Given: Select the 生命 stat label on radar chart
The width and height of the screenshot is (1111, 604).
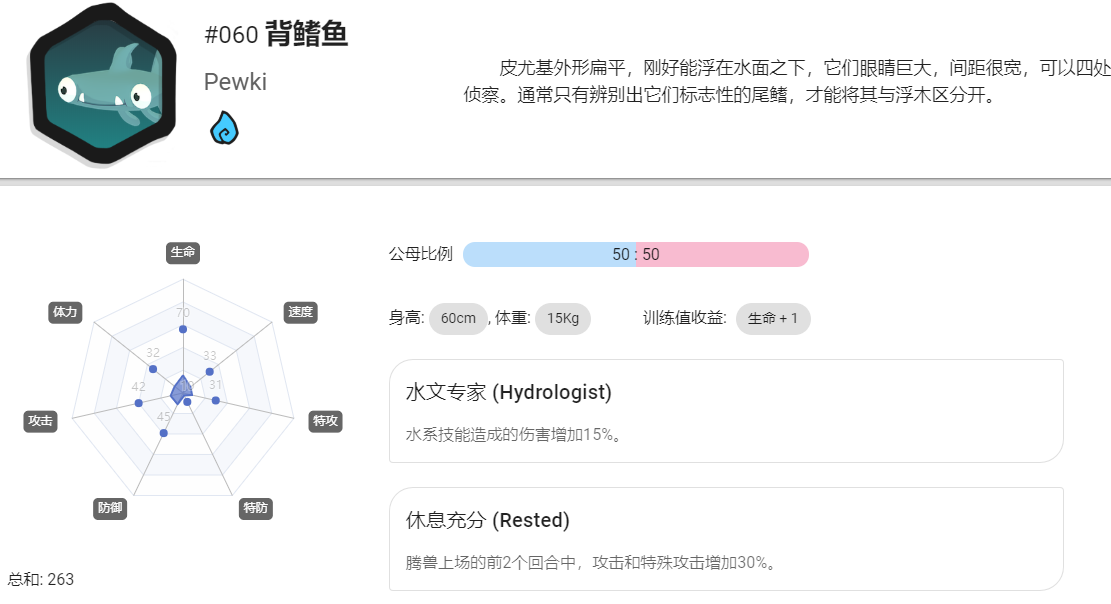Looking at the screenshot, I should point(183,252).
